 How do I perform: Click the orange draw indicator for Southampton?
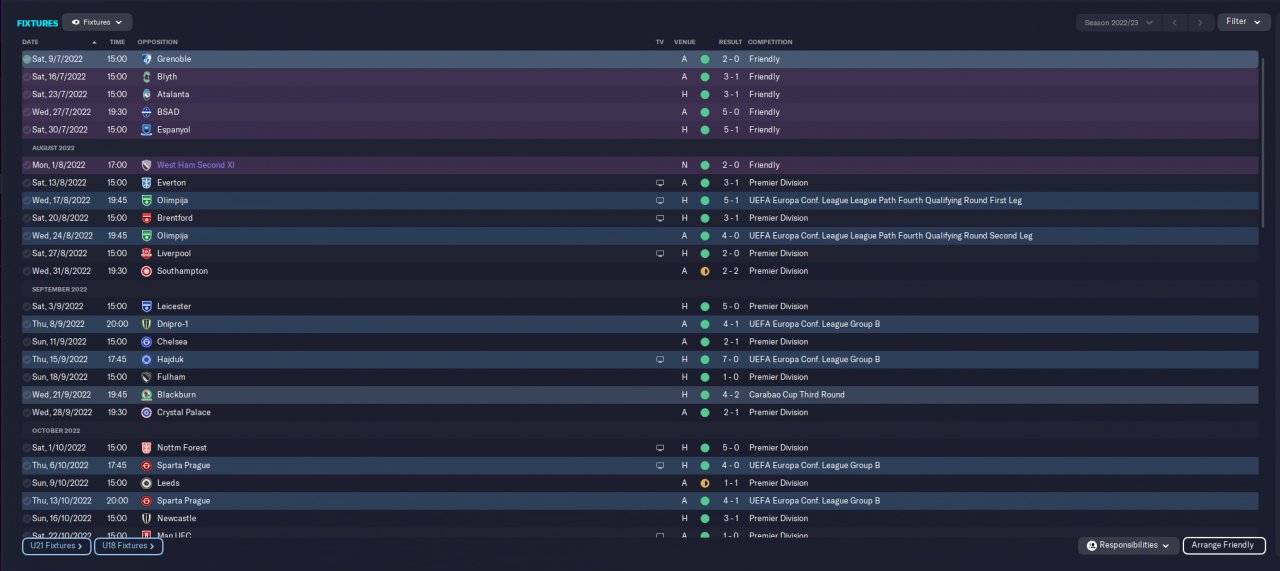point(705,271)
